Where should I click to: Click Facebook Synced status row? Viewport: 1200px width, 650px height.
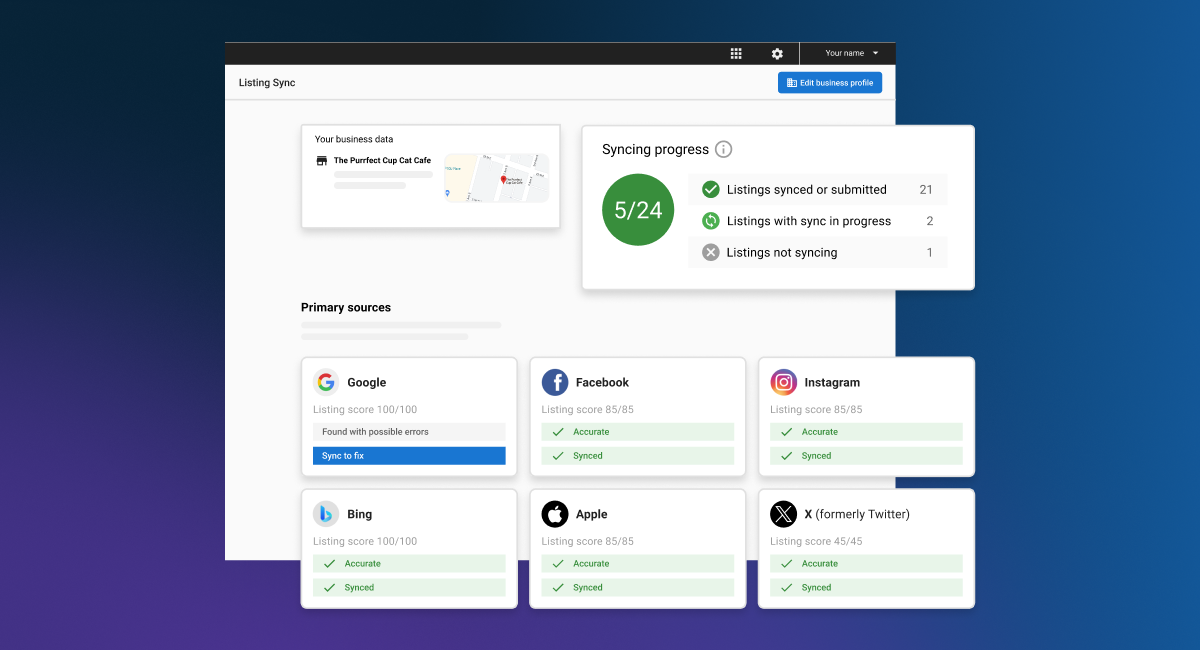[x=638, y=456]
